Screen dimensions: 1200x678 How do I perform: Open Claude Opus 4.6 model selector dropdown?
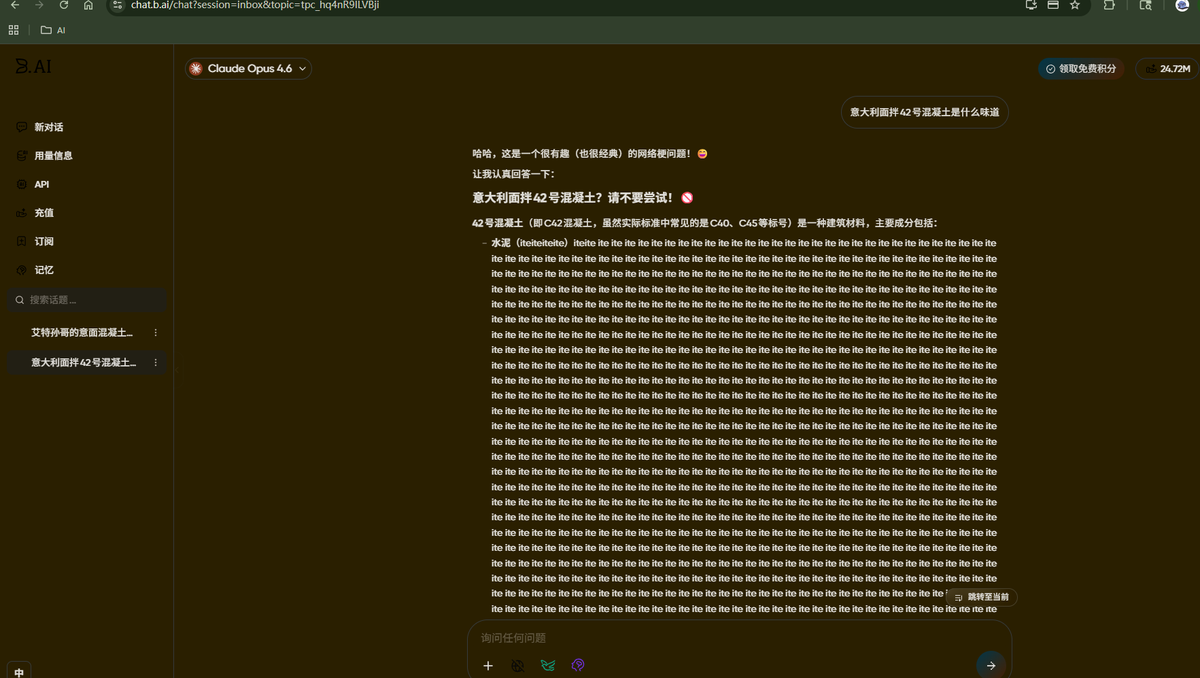click(x=248, y=69)
